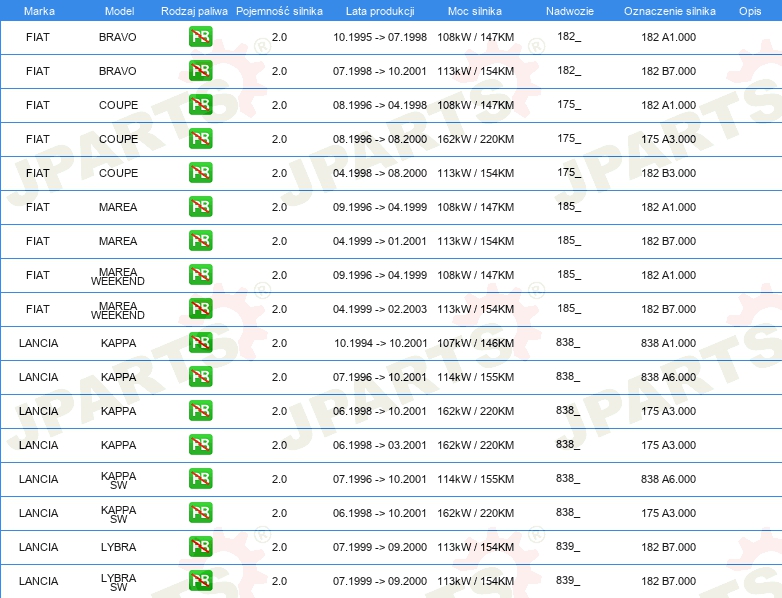Click fuel icon in Kappa 07.1996 838 A6.000 row
Image resolution: width=782 pixels, height=598 pixels.
[200, 377]
